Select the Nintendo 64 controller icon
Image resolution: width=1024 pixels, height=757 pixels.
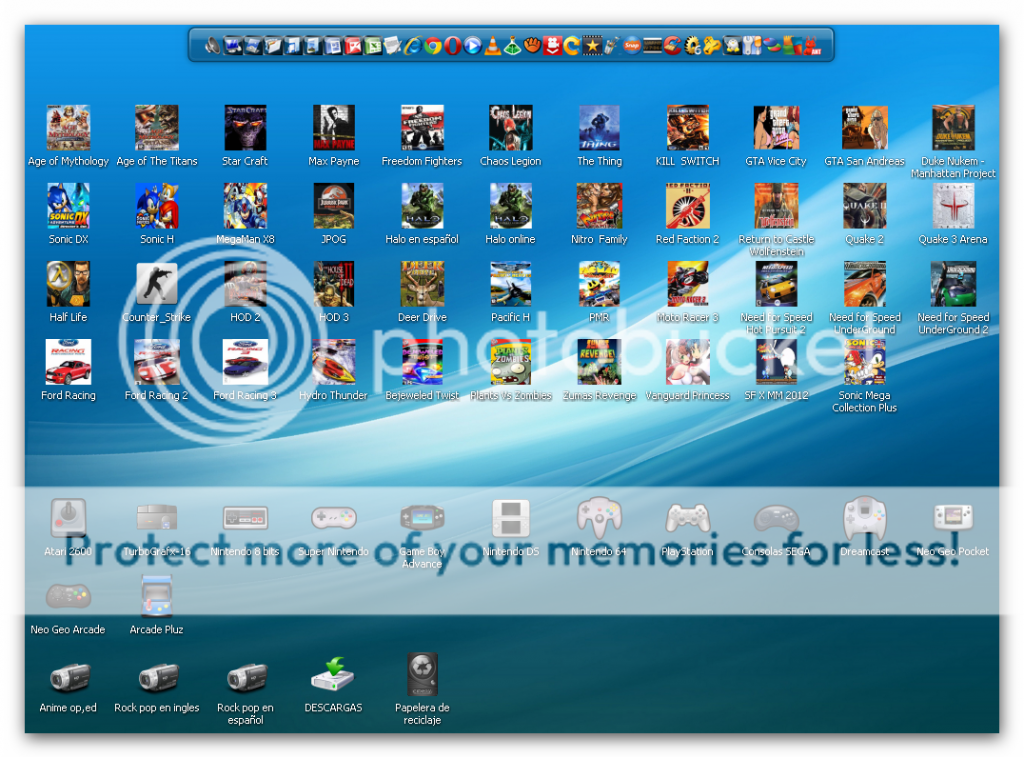pyautogui.click(x=600, y=519)
